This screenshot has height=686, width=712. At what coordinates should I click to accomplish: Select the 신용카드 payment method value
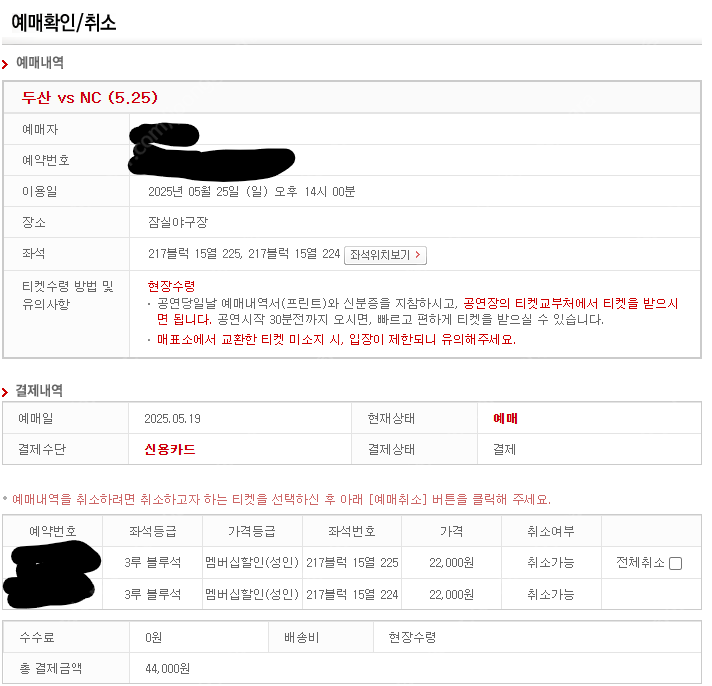pyautogui.click(x=170, y=449)
